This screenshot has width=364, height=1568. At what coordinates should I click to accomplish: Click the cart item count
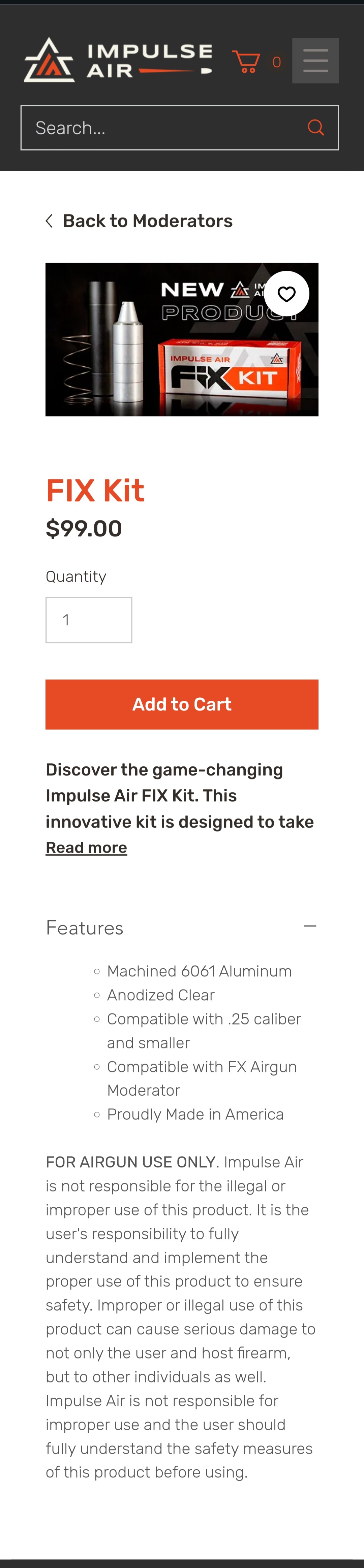pos(276,62)
